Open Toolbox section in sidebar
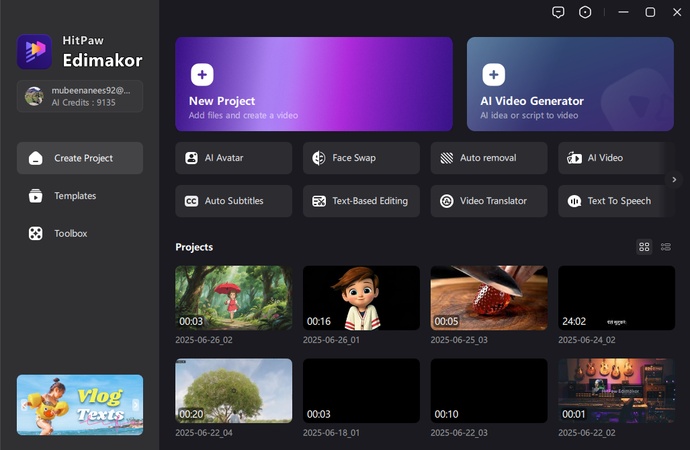Screen dimensions: 690x450 80,234
